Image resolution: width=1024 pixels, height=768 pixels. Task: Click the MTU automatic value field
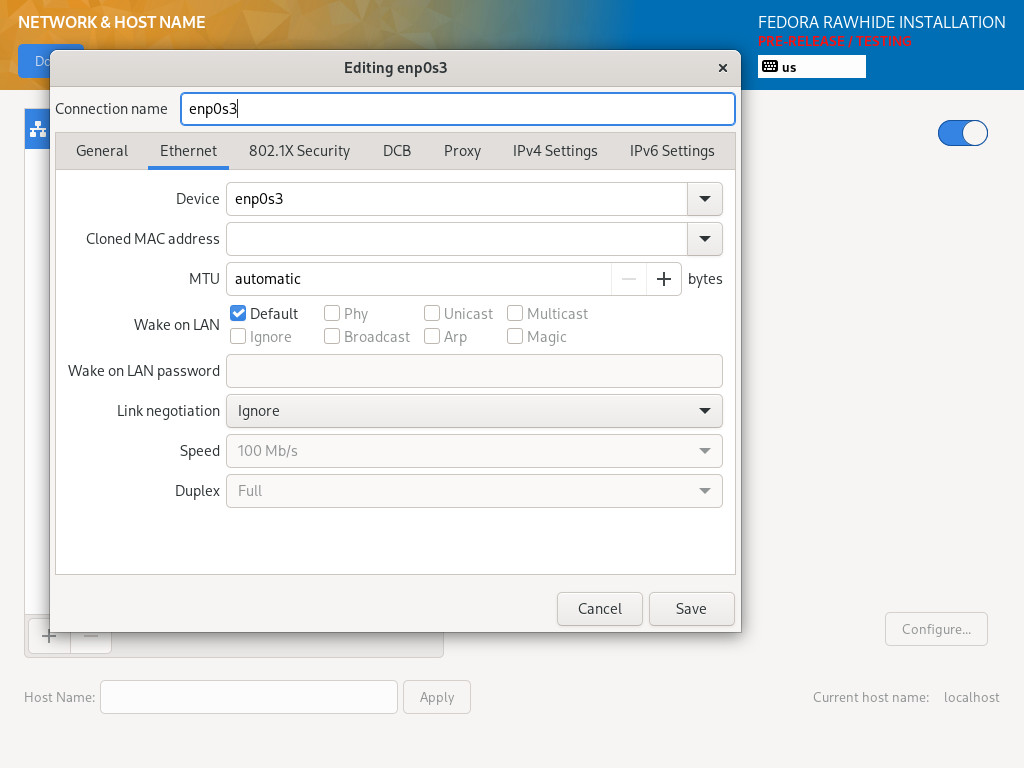coord(419,279)
